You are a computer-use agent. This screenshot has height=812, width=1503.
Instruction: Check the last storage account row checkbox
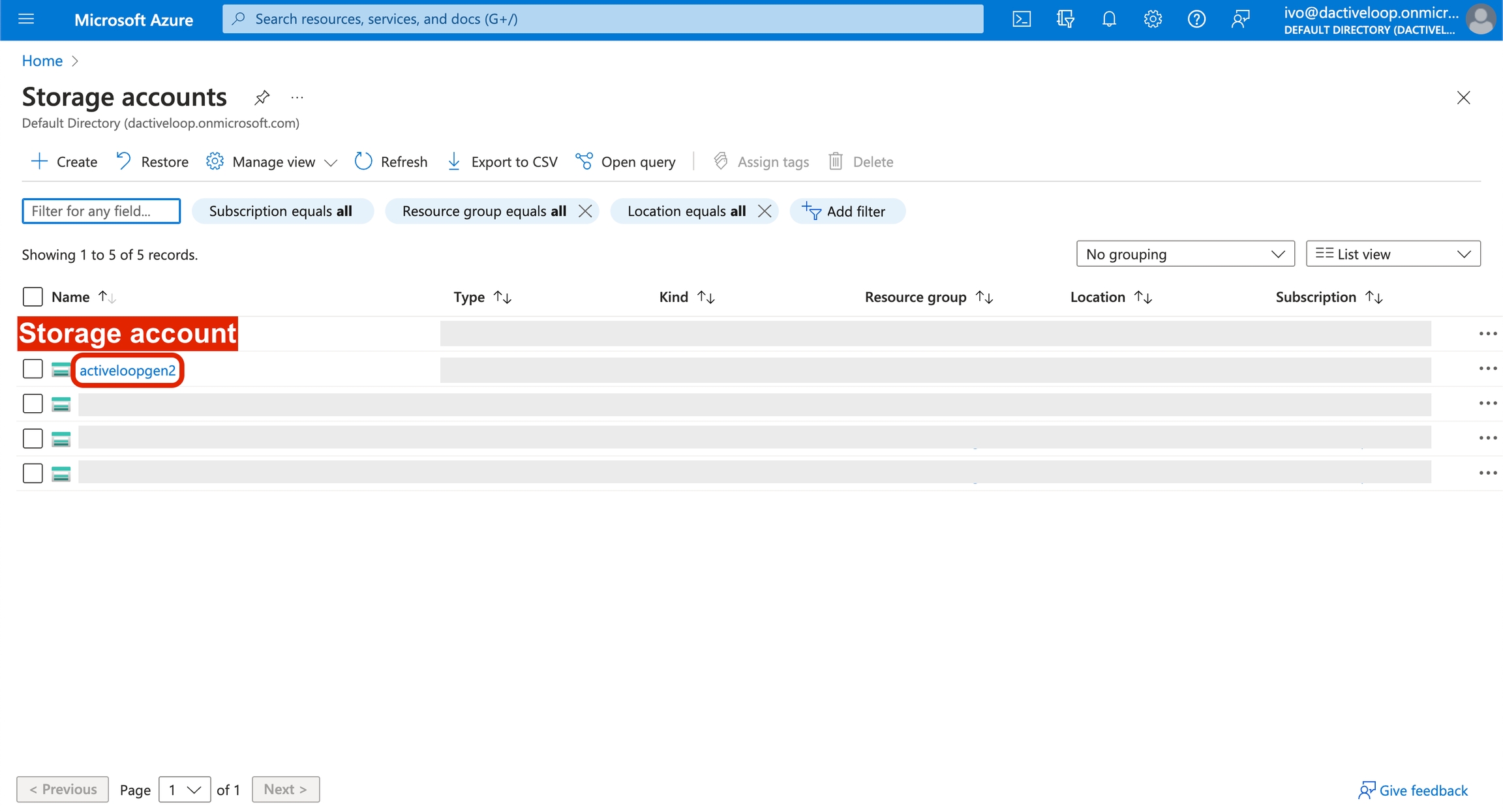click(33, 473)
